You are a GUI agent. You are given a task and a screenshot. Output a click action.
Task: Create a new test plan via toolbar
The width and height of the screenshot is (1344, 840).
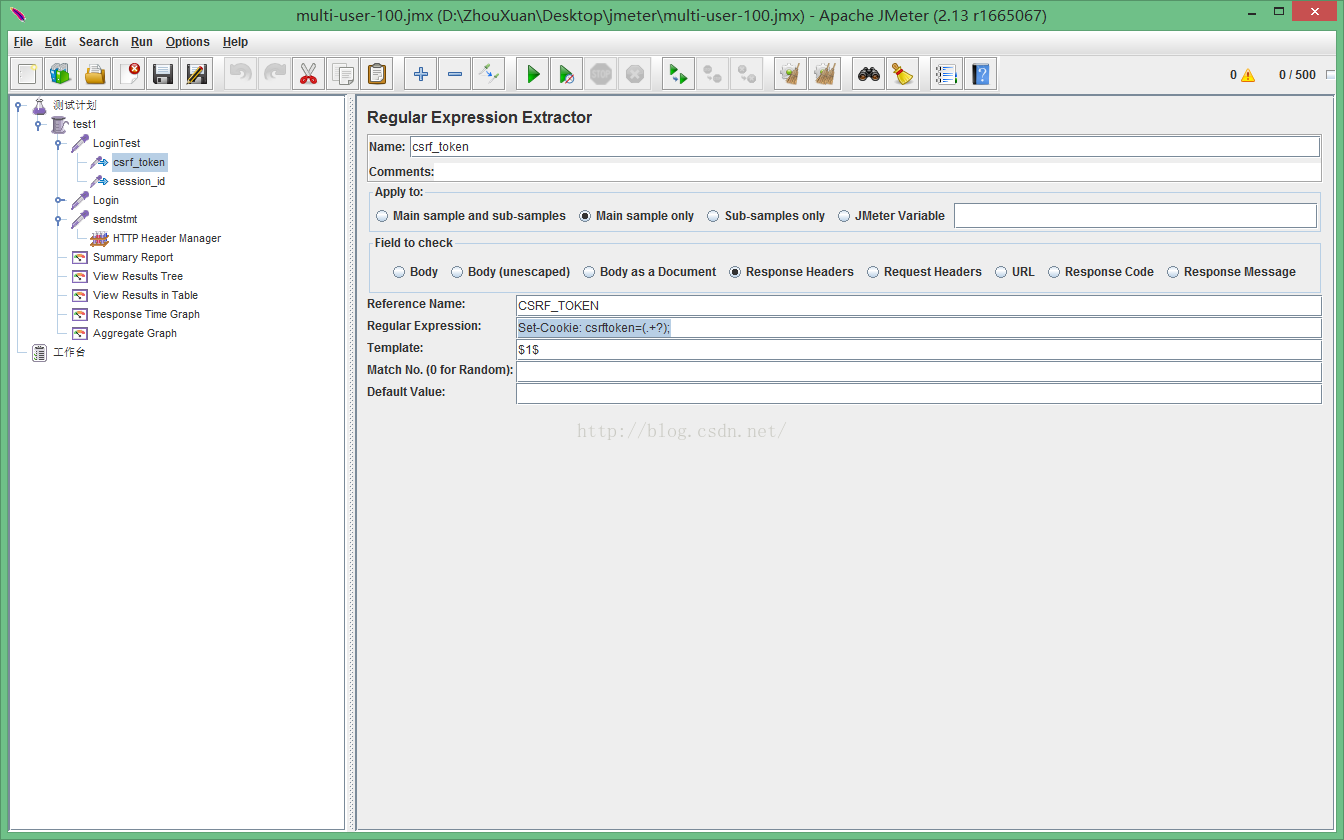[x=27, y=74]
